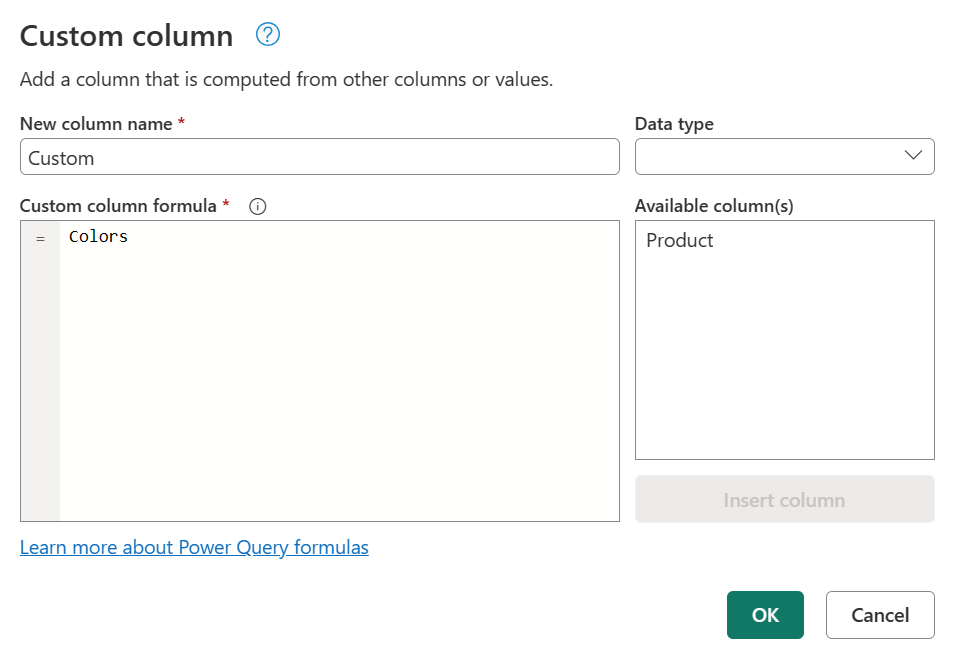
Task: Open Learn more about Power Query formulas
Action: pos(194,547)
